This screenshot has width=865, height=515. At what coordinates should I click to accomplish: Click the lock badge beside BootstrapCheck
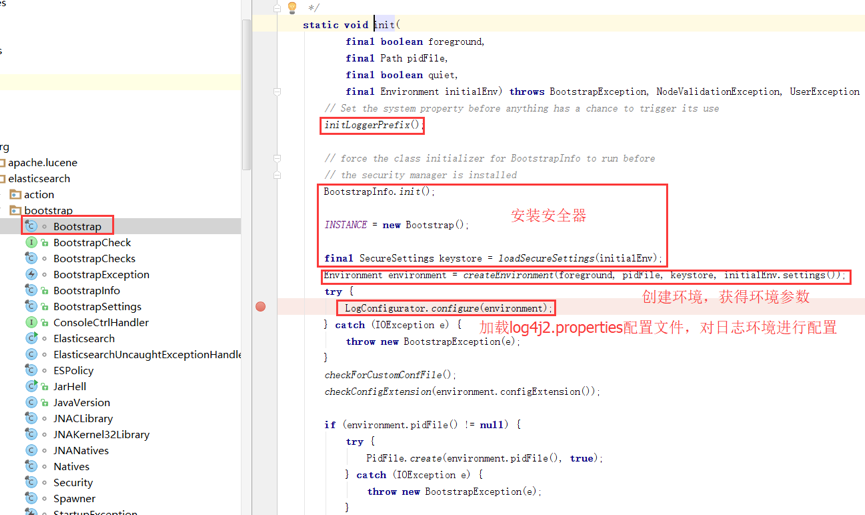click(x=44, y=243)
